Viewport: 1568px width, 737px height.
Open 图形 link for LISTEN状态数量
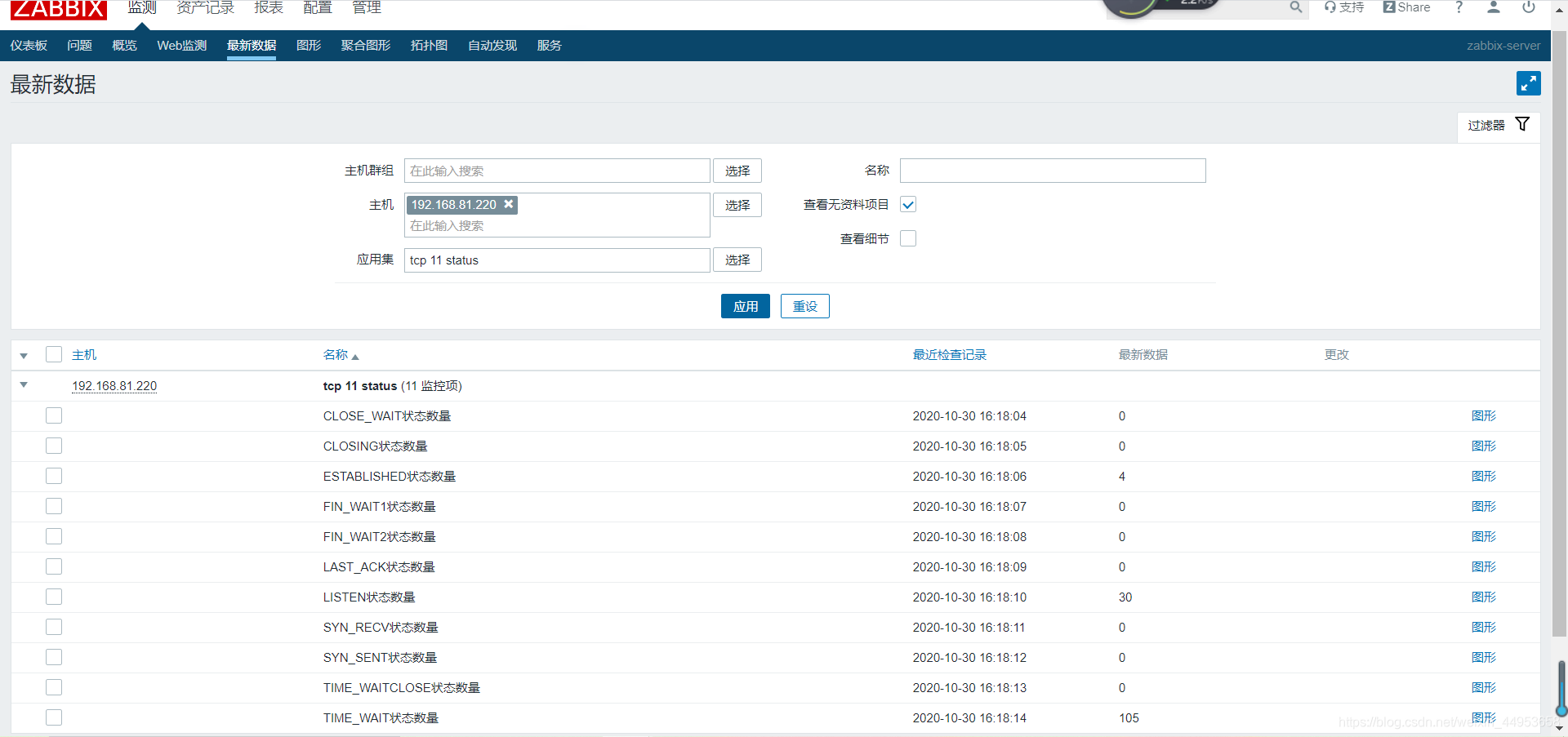[1484, 597]
